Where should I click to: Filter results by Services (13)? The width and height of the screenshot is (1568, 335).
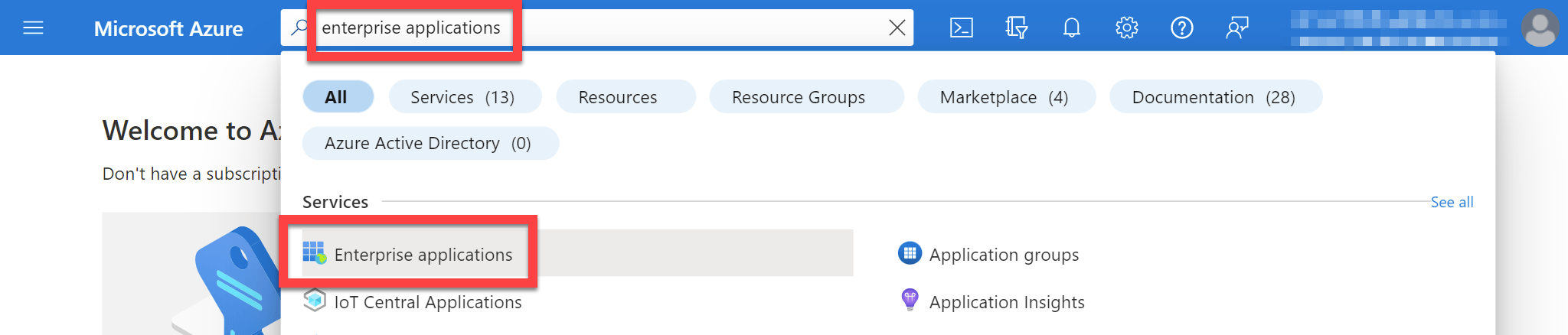coord(465,97)
